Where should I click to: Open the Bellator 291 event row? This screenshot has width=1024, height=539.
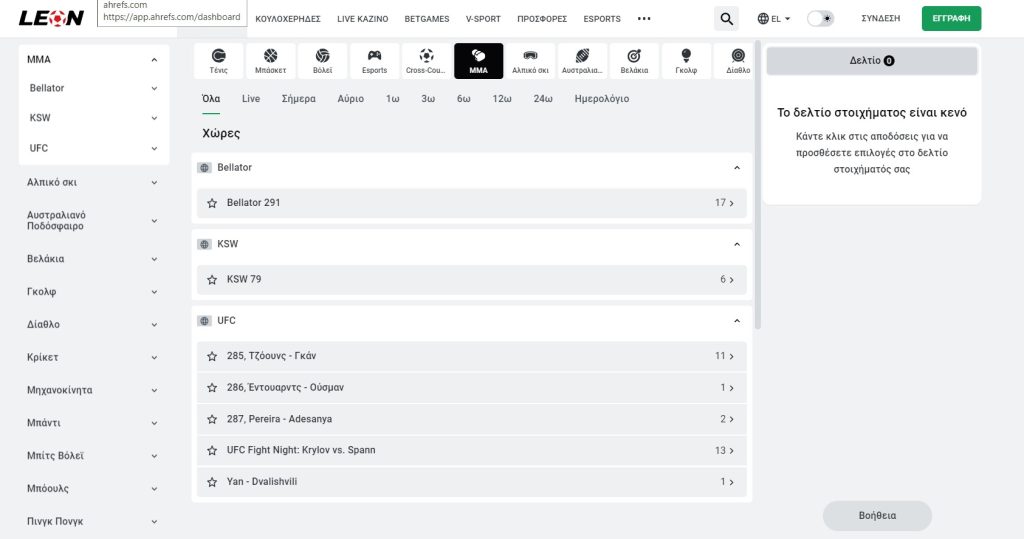click(x=472, y=203)
